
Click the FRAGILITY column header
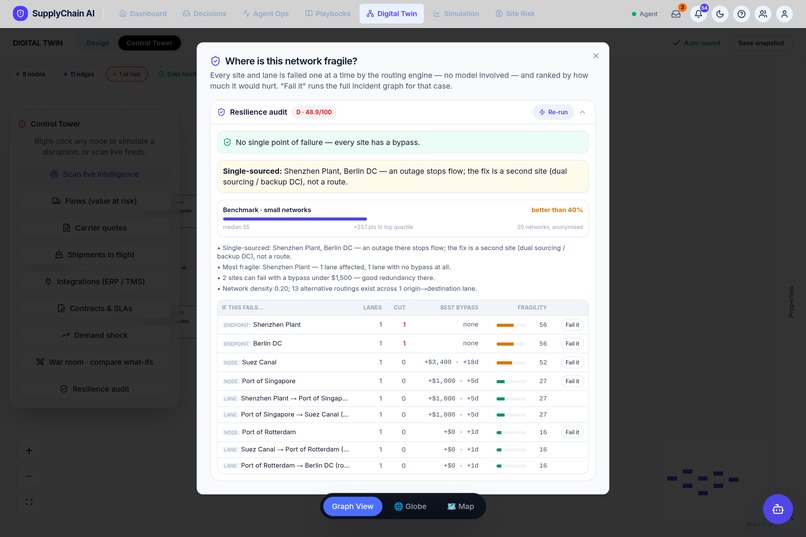coord(532,307)
